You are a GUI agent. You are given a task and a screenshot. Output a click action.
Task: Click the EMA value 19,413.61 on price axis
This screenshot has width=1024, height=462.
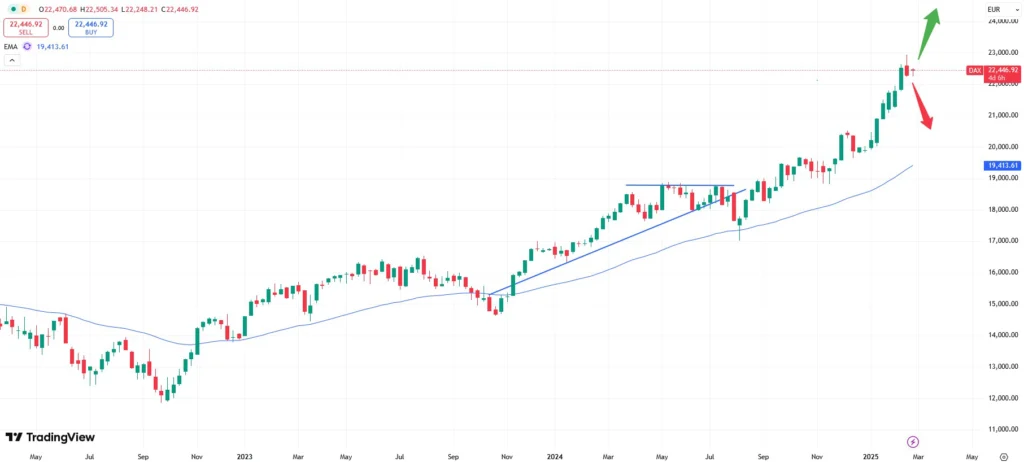pos(1001,165)
